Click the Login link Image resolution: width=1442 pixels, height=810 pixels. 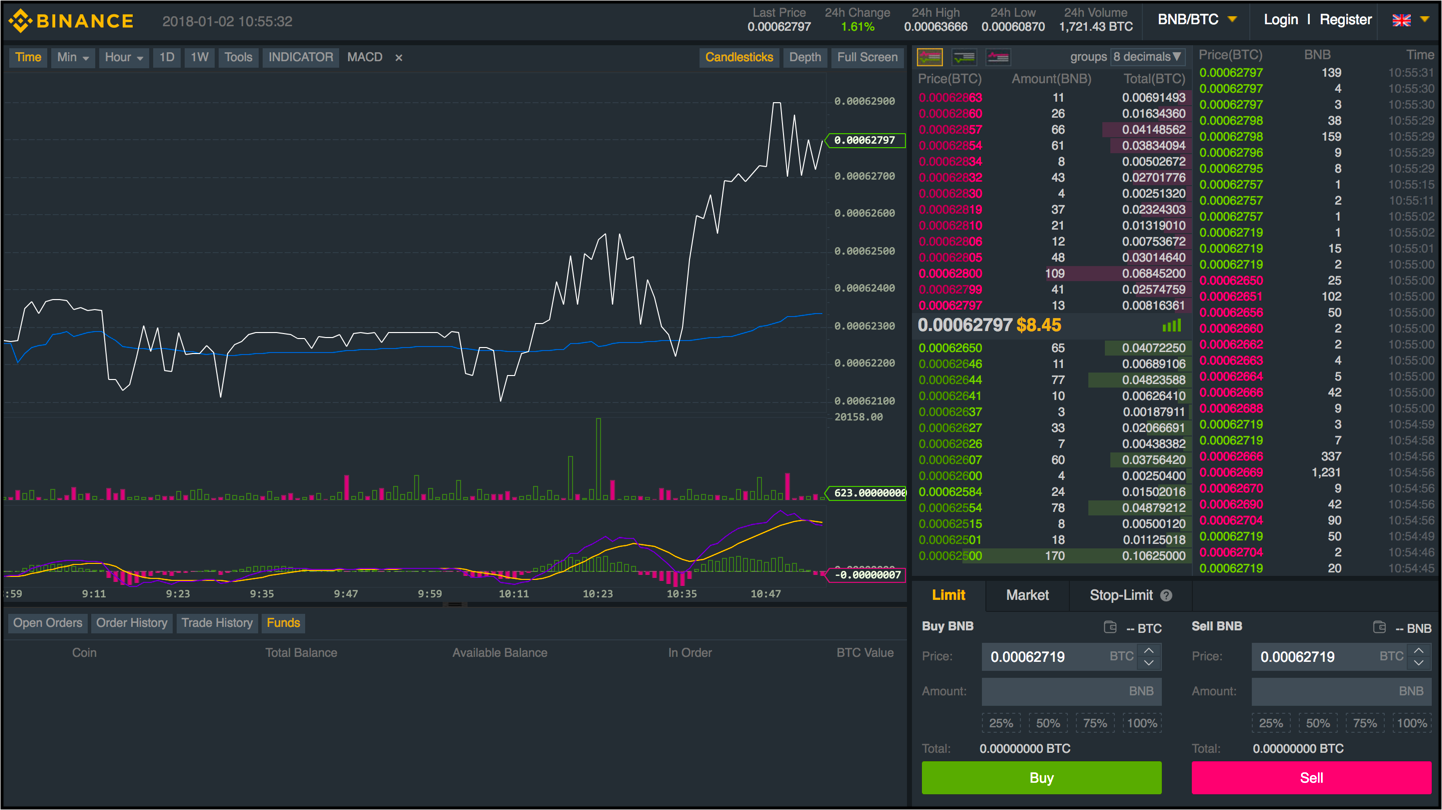[x=1280, y=20]
